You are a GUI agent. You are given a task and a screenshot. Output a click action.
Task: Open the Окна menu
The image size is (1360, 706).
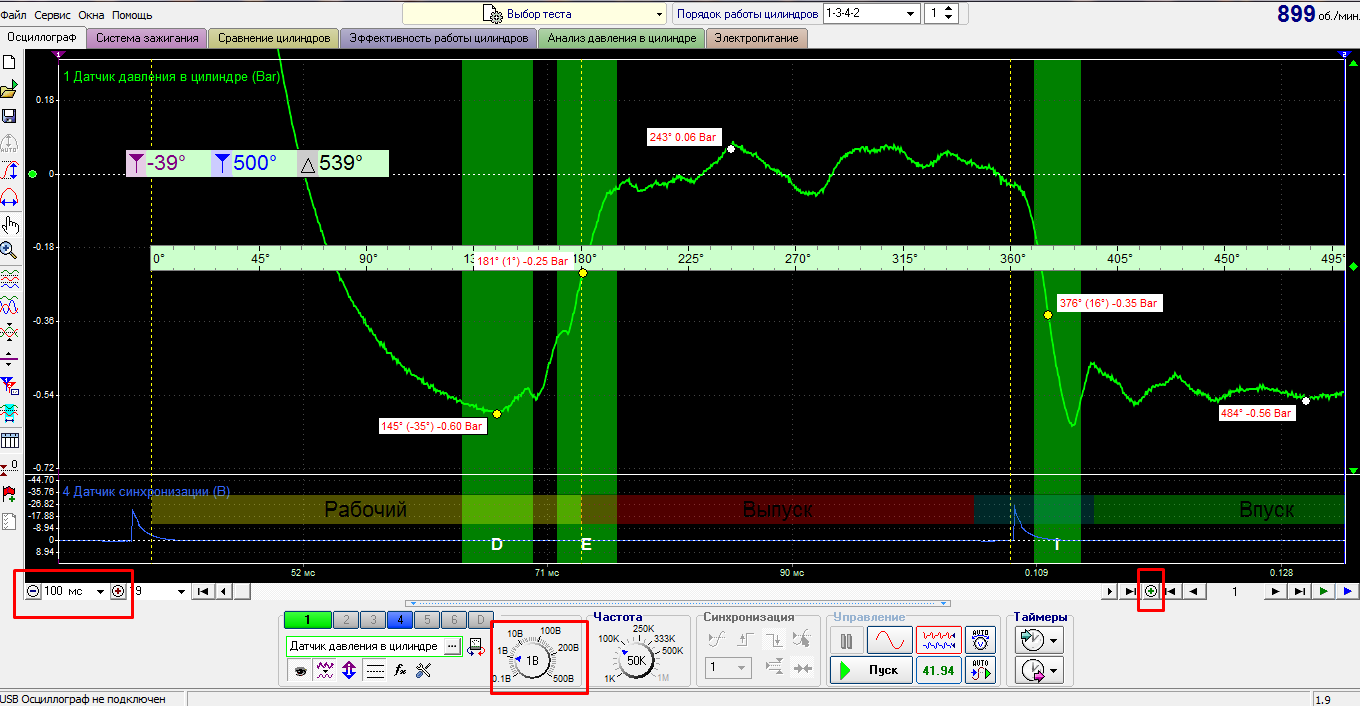(92, 15)
